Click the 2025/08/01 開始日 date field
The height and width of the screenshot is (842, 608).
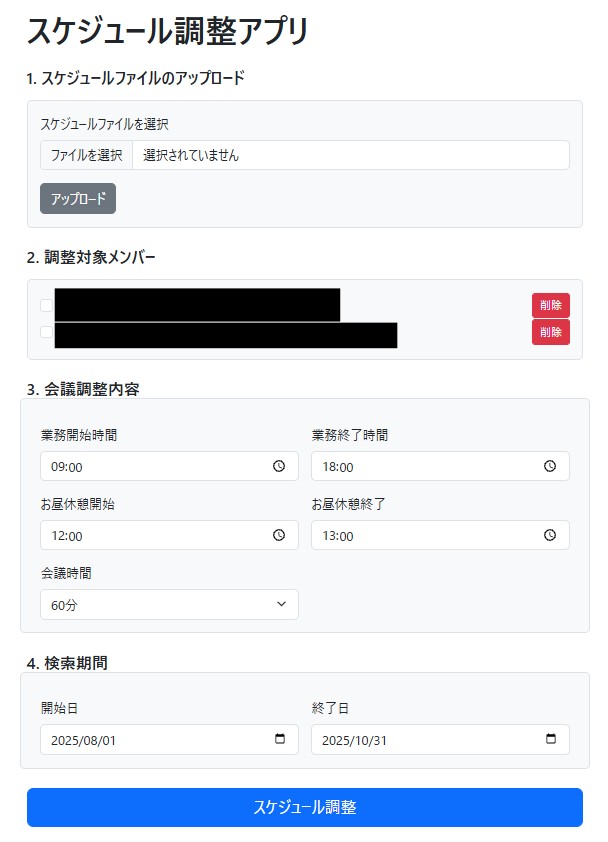150,740
